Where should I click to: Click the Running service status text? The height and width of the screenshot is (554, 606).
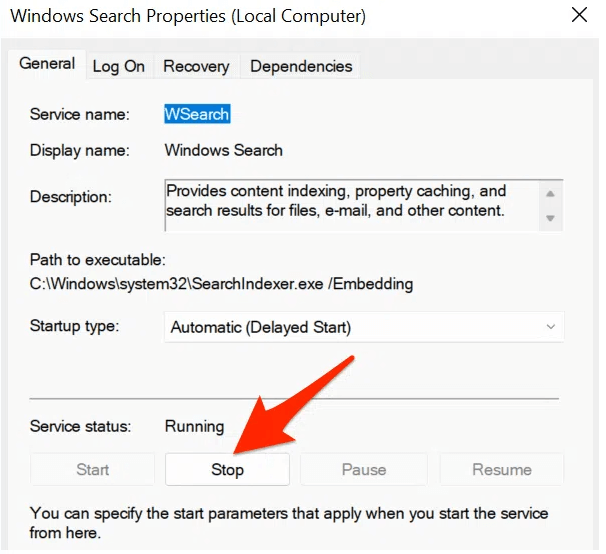click(194, 426)
